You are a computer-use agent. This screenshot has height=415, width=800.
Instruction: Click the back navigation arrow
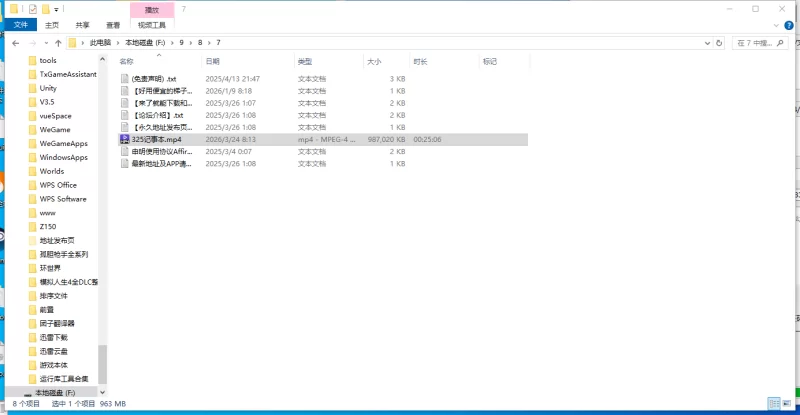tap(16, 43)
